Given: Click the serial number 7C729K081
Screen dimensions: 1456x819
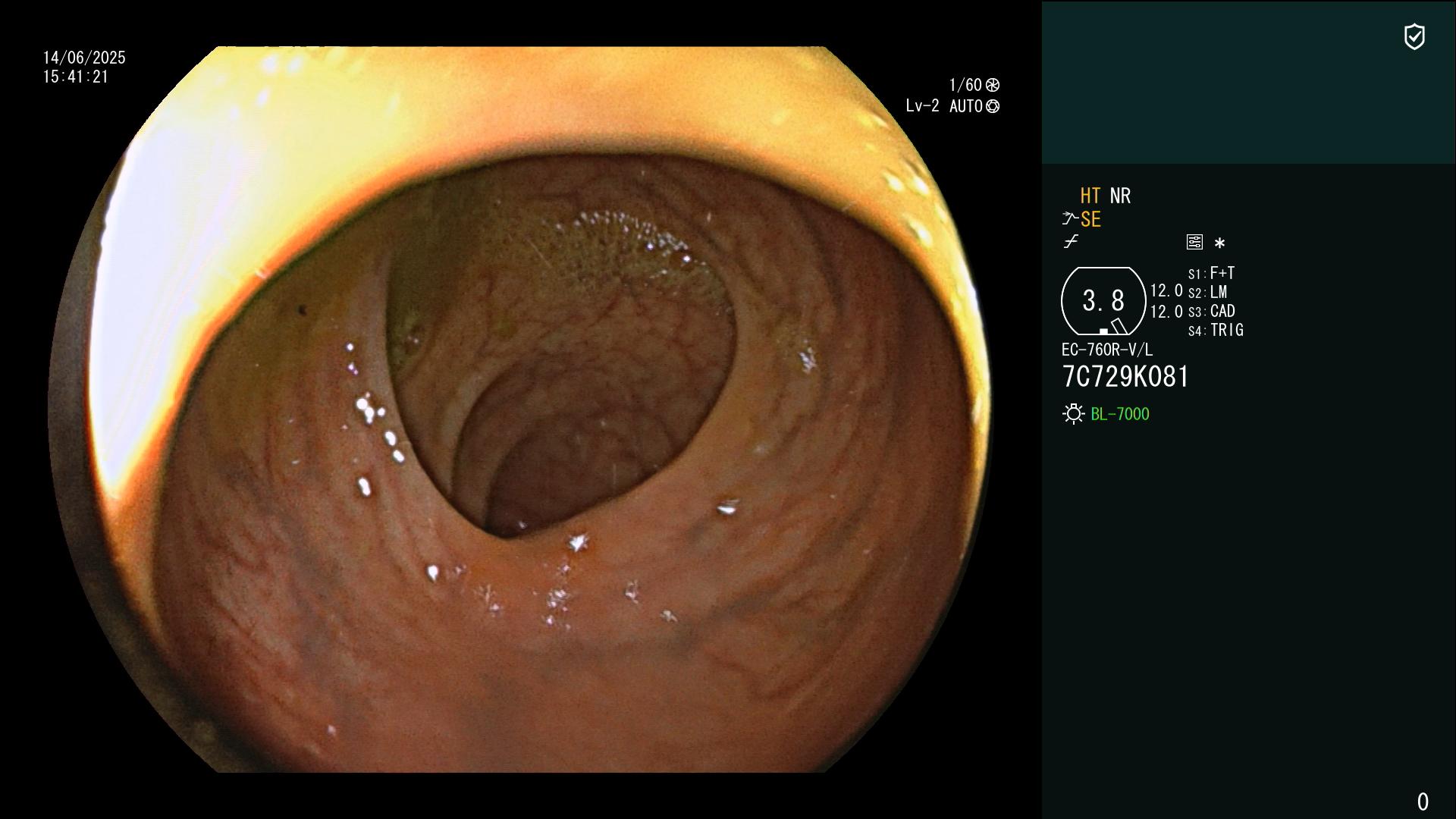Looking at the screenshot, I should [x=1125, y=377].
